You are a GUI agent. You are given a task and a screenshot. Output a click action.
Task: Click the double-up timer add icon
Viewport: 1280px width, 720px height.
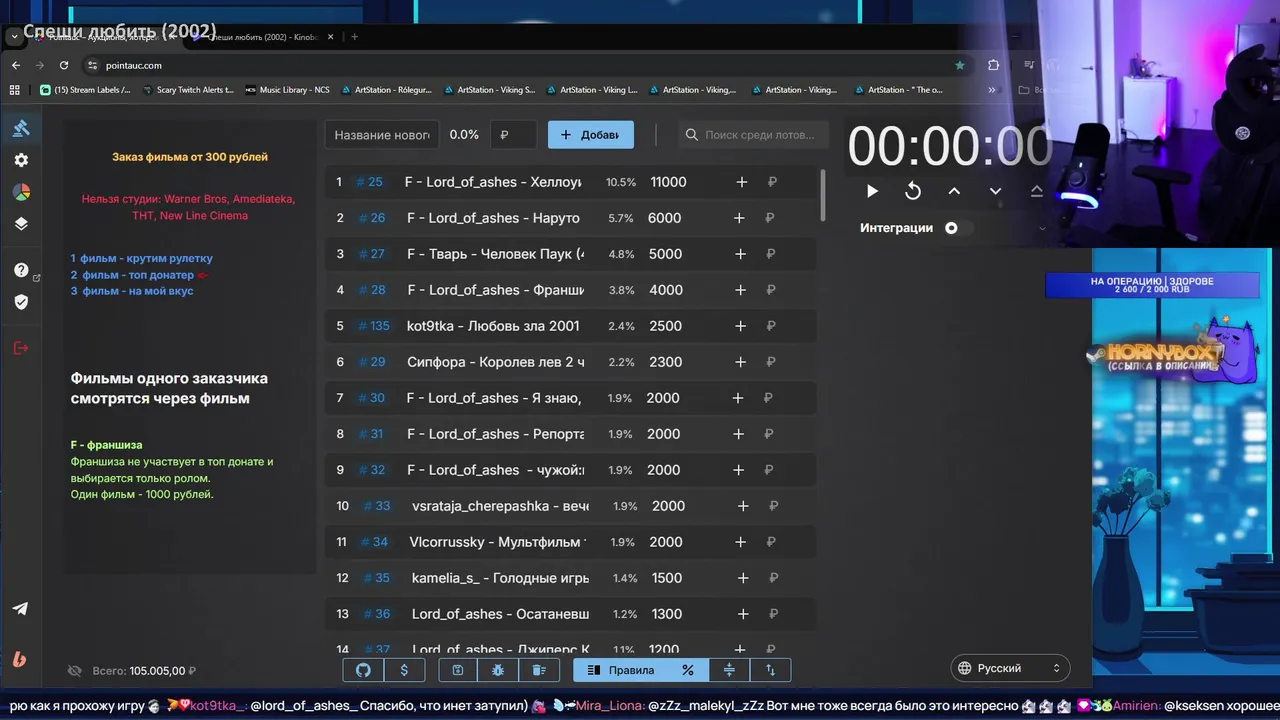[x=1036, y=191]
